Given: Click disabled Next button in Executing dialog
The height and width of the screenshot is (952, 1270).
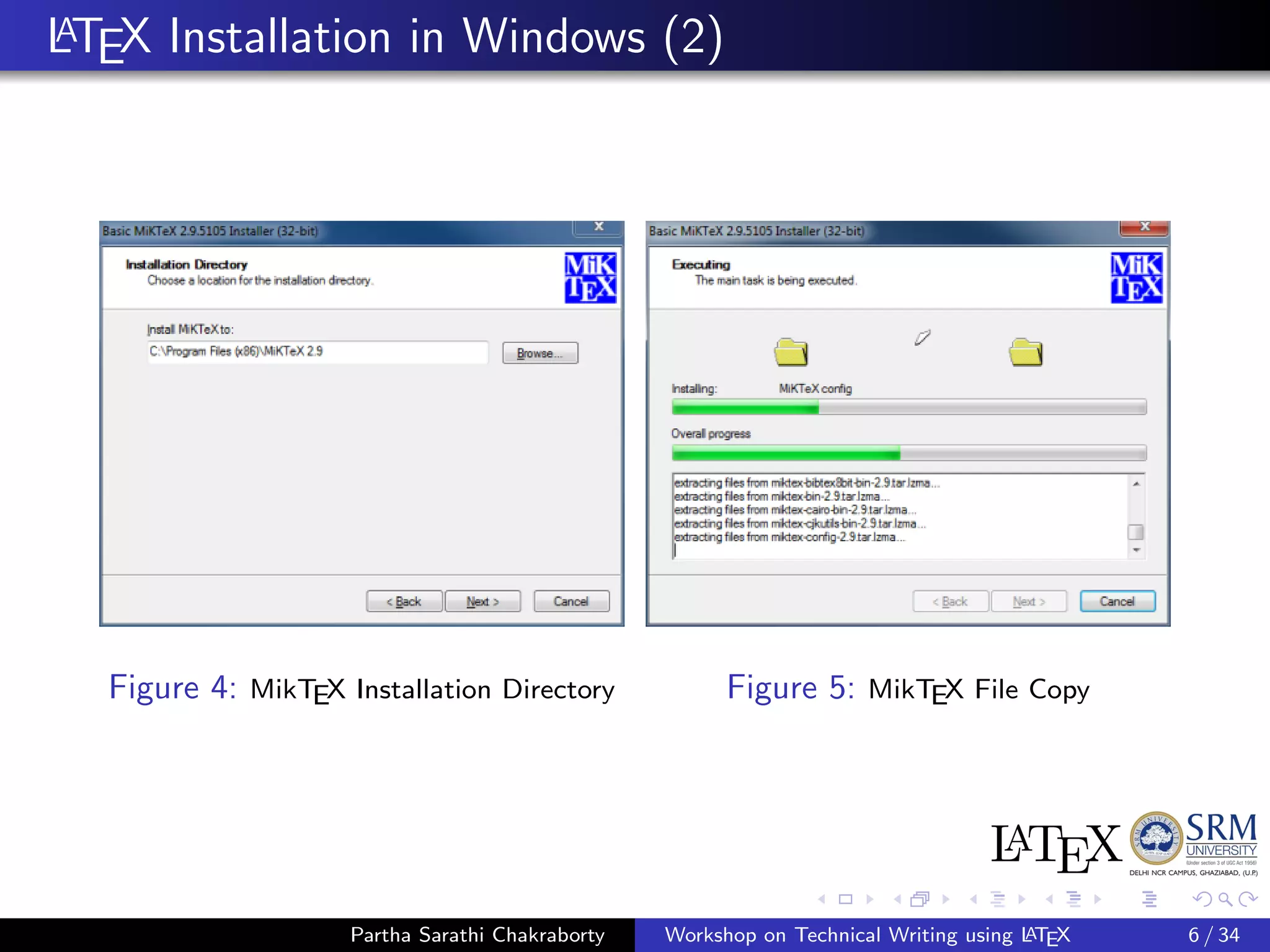Looking at the screenshot, I should pyautogui.click(x=1029, y=601).
